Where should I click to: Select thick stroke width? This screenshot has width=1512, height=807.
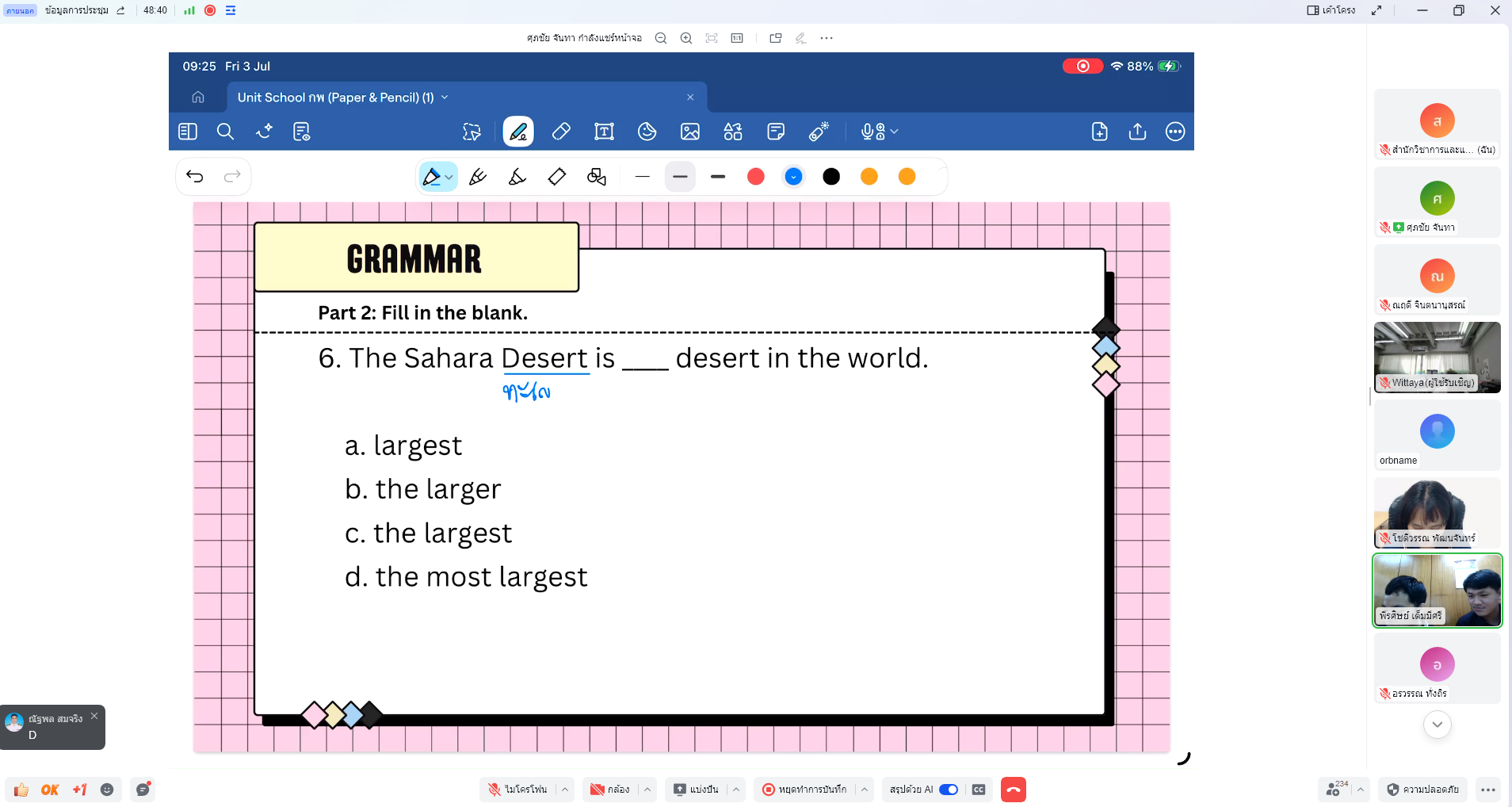click(718, 177)
